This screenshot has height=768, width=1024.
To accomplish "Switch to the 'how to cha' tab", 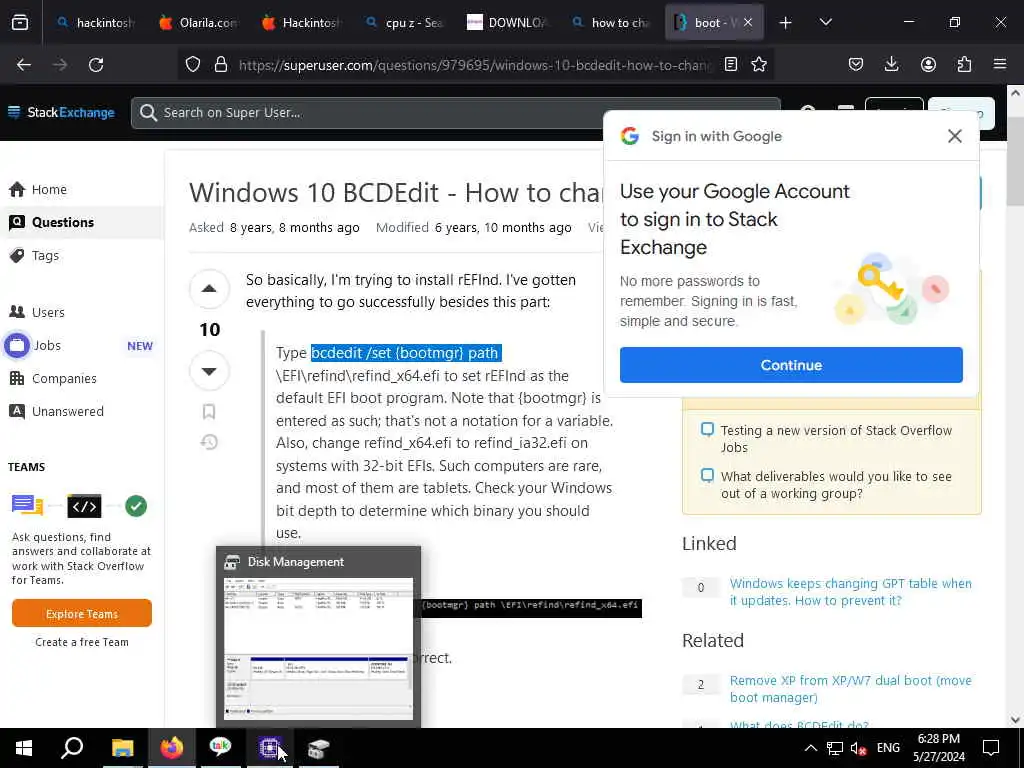I will pos(609,23).
